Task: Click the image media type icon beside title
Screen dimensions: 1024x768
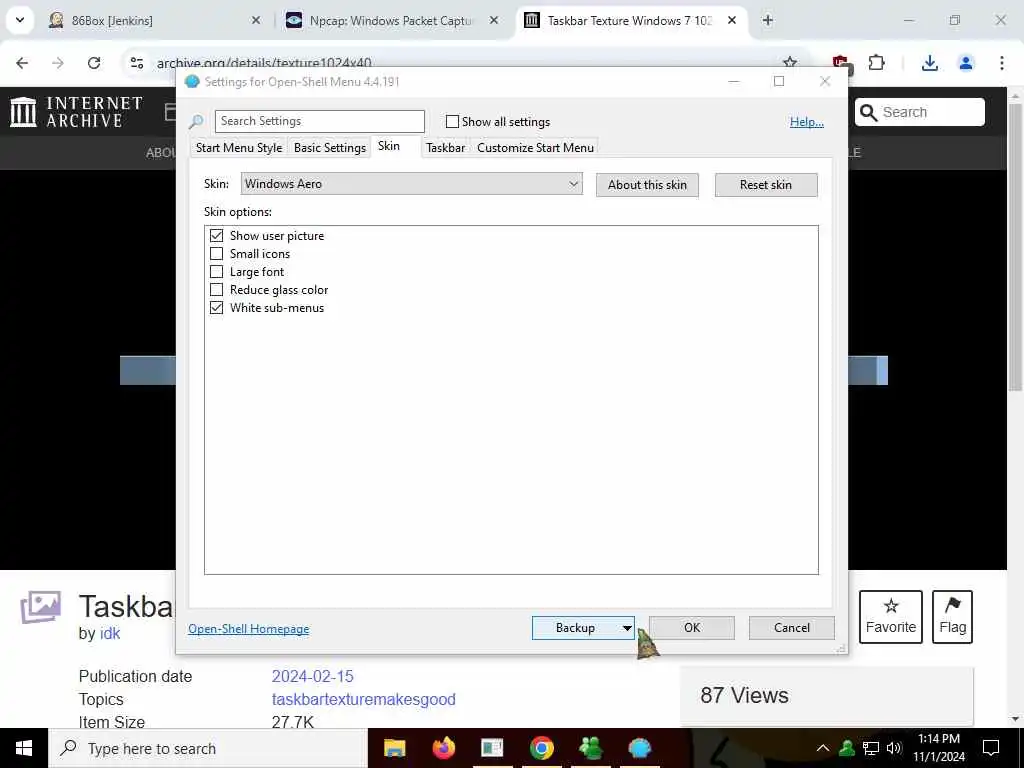Action: [x=40, y=607]
